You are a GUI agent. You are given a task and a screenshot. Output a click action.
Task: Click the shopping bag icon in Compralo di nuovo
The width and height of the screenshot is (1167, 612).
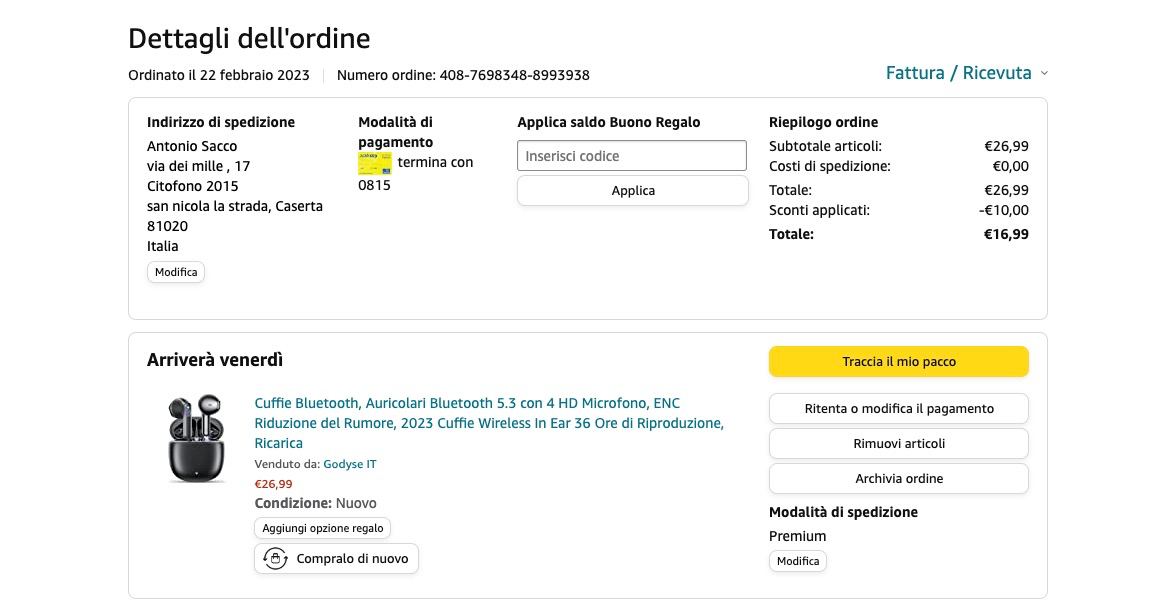pos(275,559)
